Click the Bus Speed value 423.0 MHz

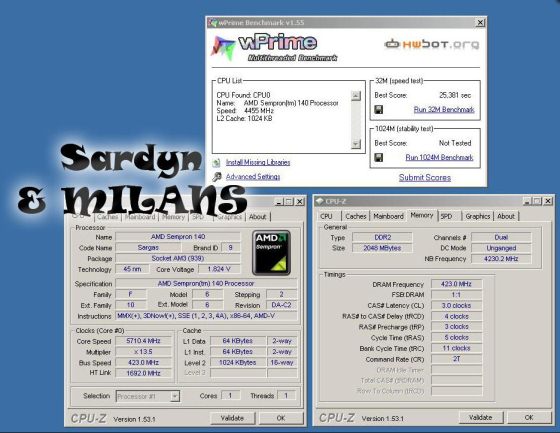(x=144, y=363)
